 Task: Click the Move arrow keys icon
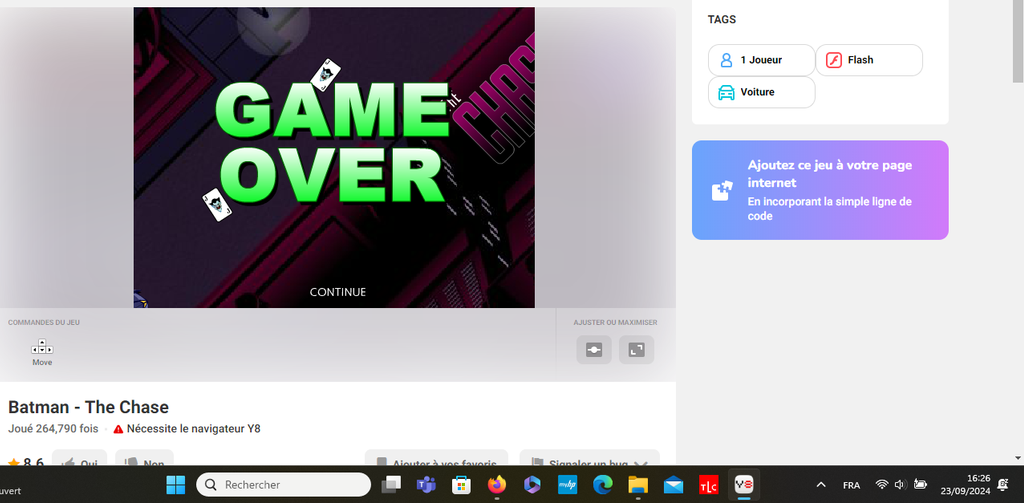pos(42,347)
